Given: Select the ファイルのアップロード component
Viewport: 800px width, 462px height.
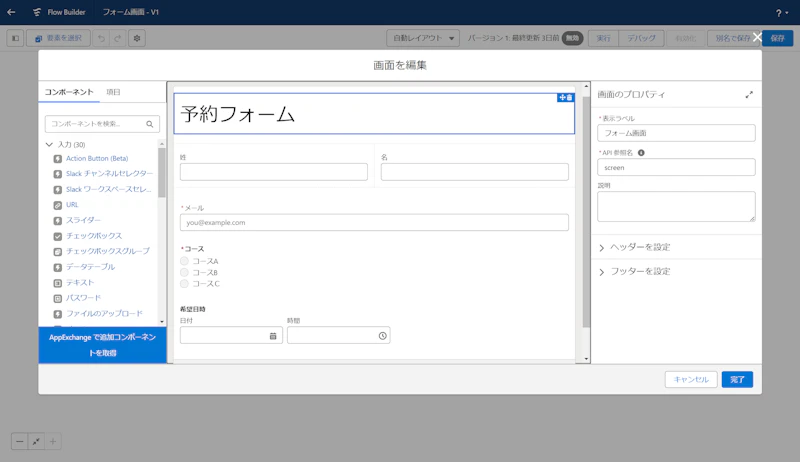Looking at the screenshot, I should [98, 314].
